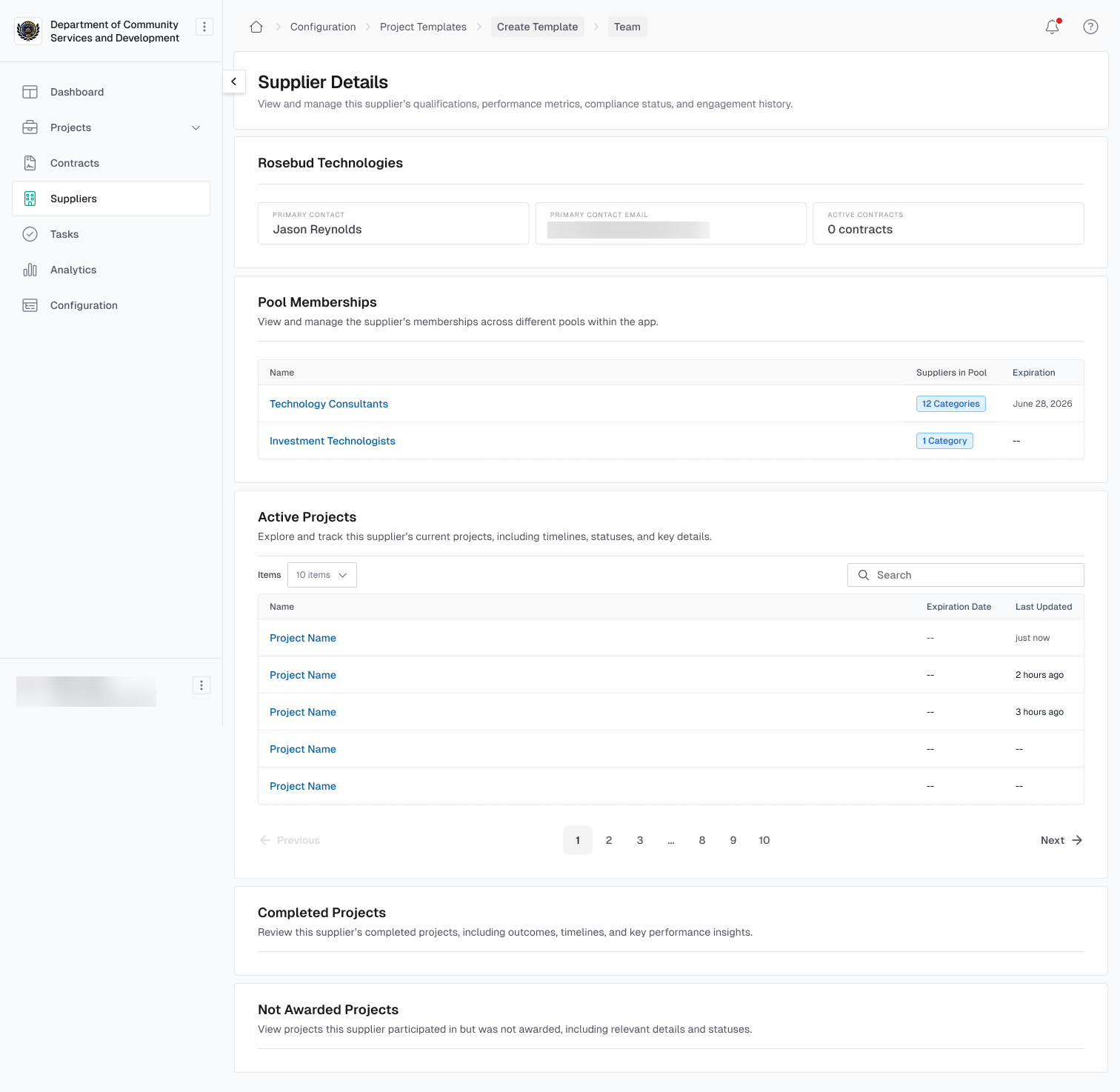The width and height of the screenshot is (1120, 1092).
Task: Open Contracts from the sidebar
Action: (x=75, y=163)
